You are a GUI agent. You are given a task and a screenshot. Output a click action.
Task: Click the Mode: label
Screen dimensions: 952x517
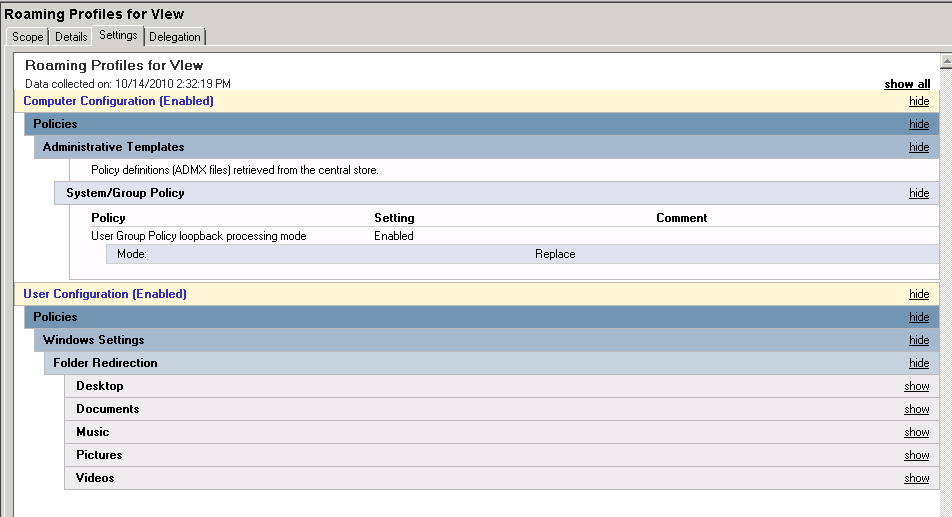(132, 254)
